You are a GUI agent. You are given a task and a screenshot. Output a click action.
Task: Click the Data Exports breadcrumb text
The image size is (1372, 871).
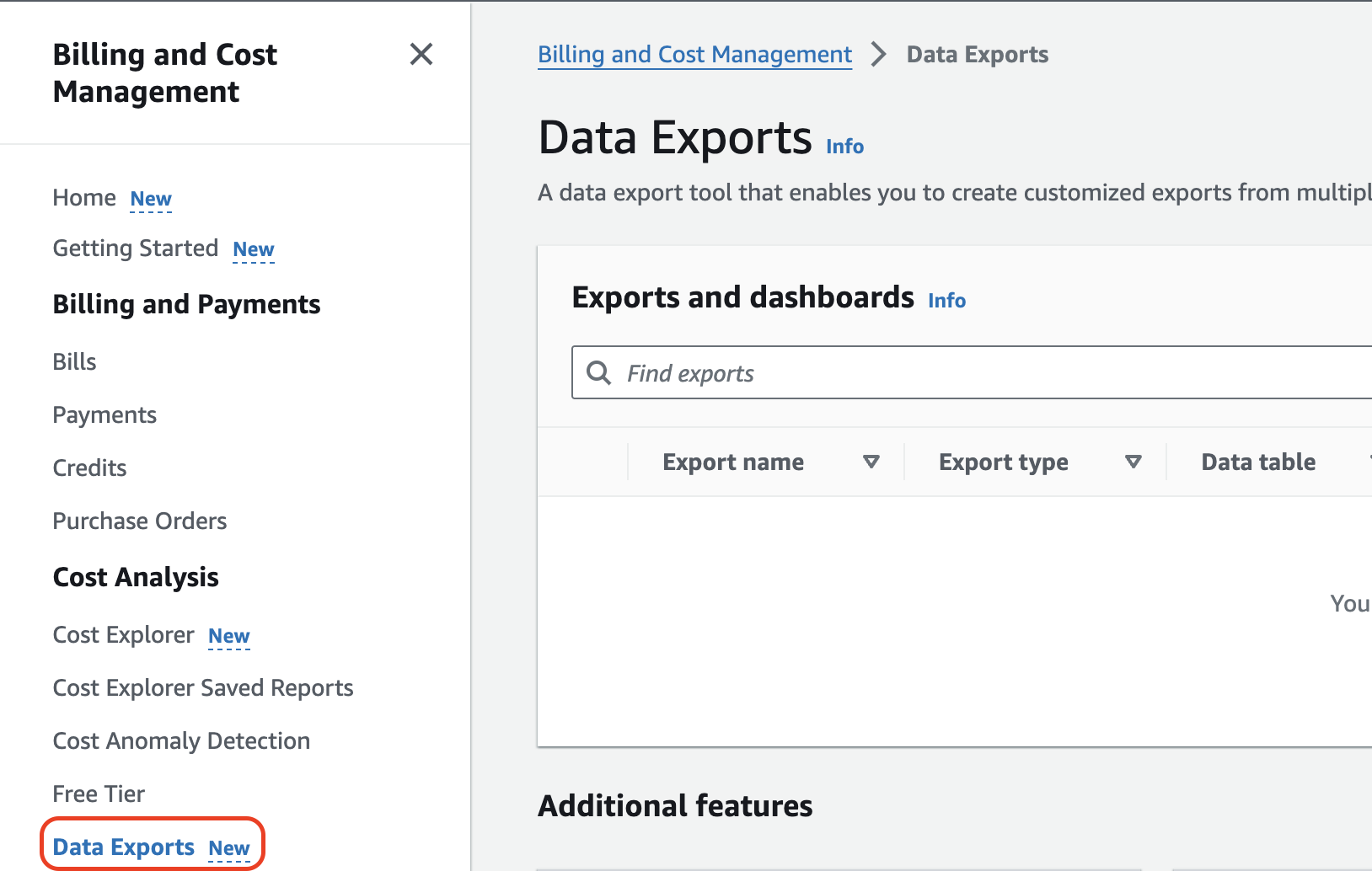point(978,55)
